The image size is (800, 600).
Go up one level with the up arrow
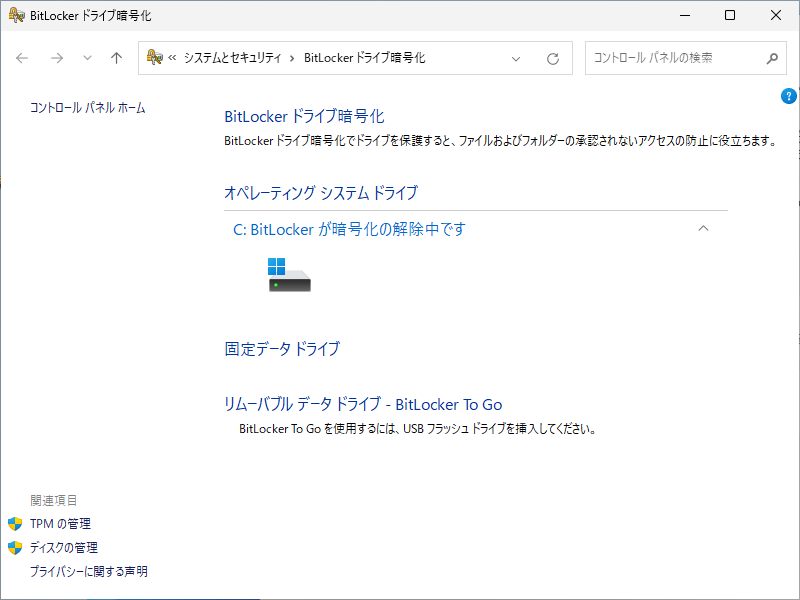click(x=116, y=58)
